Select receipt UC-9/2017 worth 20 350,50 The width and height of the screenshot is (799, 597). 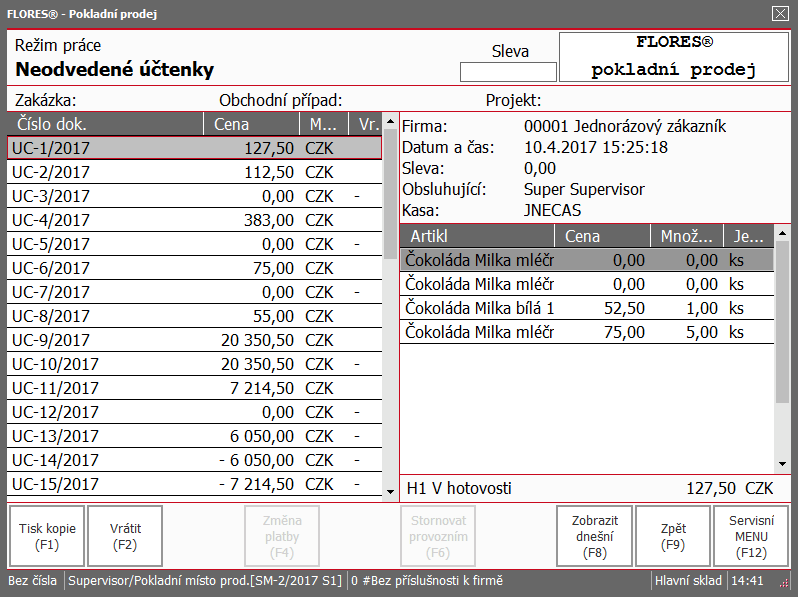tap(195, 340)
